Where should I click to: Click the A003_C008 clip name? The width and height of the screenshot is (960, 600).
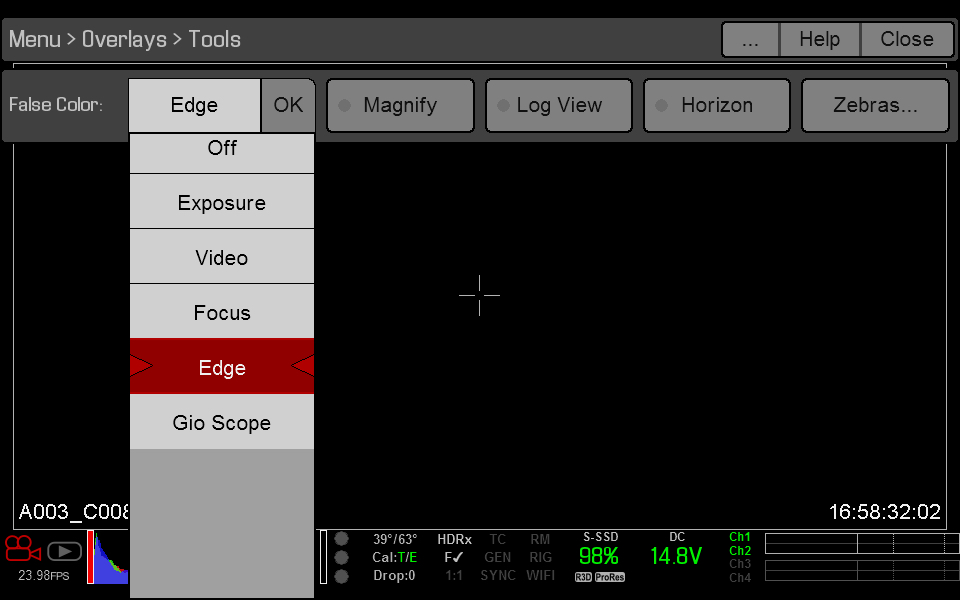tap(74, 512)
